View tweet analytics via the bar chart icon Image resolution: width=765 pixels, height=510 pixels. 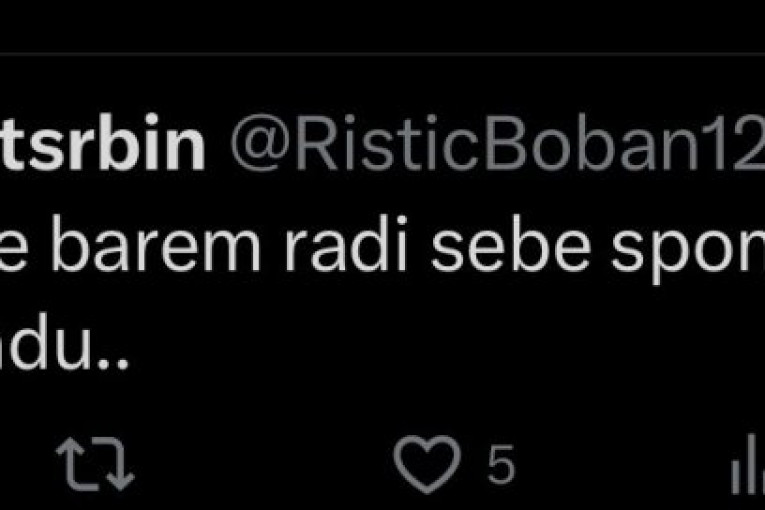748,464
